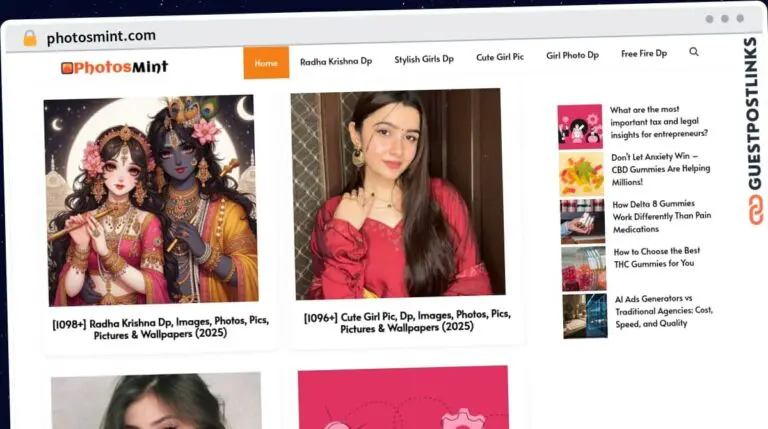The width and height of the screenshot is (768, 429).
Task: Open the Girl Photo Dp menu item
Action: point(573,55)
